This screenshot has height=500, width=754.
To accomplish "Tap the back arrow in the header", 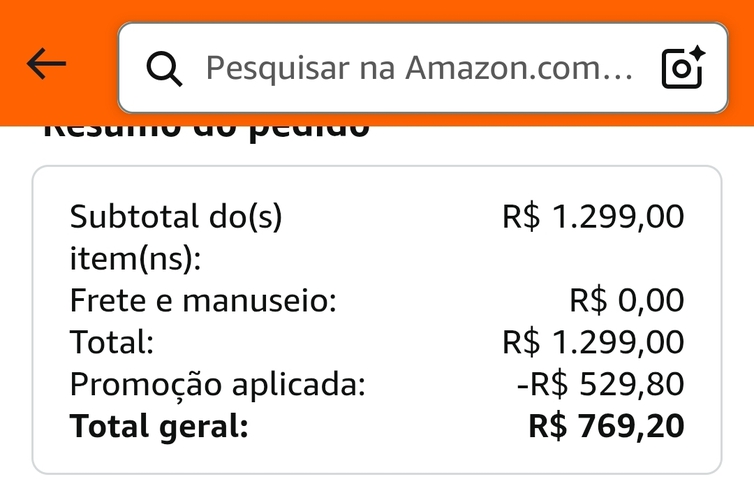I will tap(46, 65).
